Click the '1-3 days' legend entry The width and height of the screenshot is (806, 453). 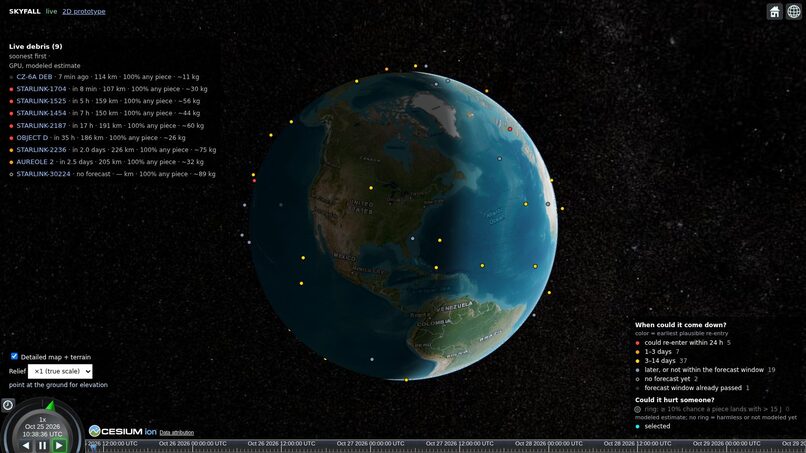[658, 352]
